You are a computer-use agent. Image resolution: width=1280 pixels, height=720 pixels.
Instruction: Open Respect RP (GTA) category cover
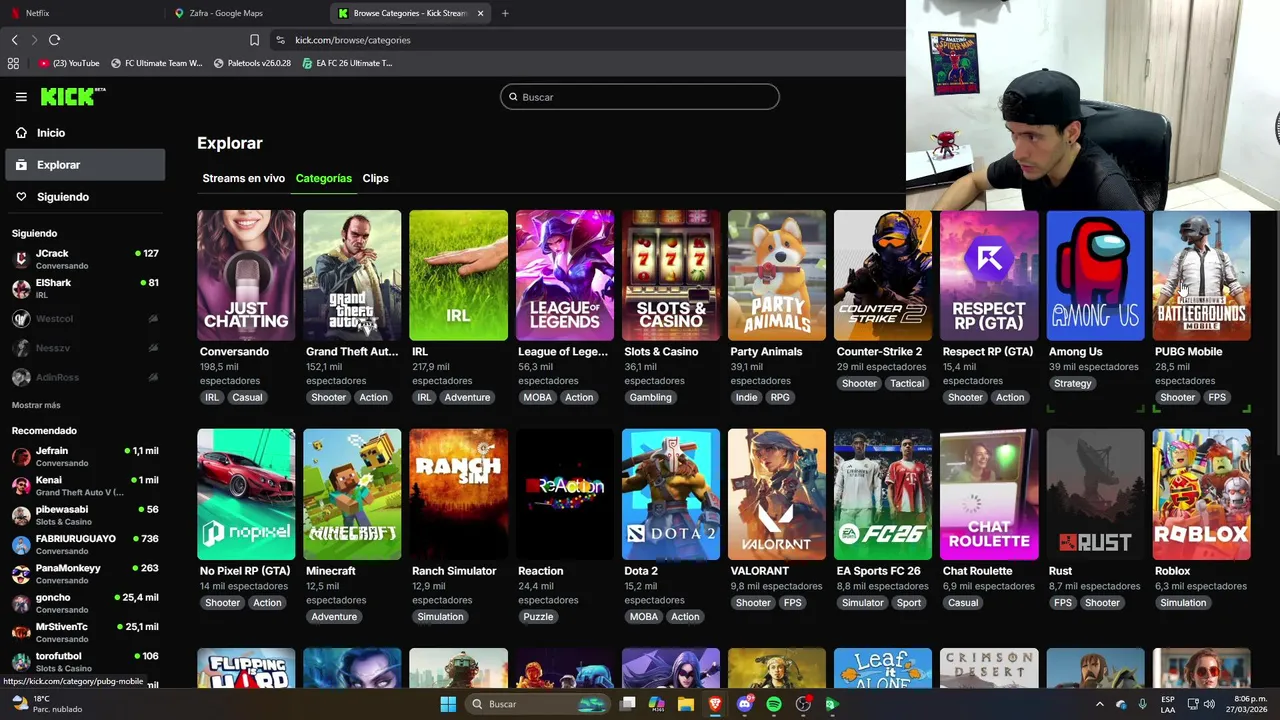(989, 275)
